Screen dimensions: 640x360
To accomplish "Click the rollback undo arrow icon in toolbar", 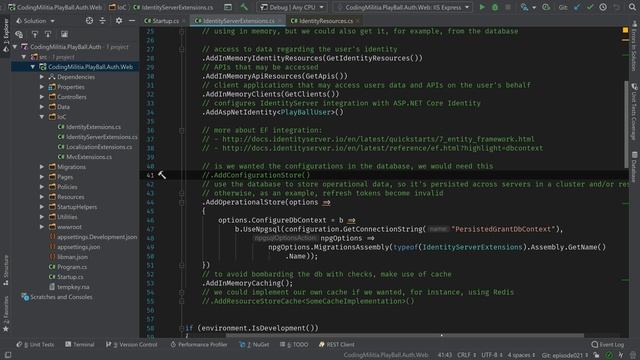I will point(616,7).
